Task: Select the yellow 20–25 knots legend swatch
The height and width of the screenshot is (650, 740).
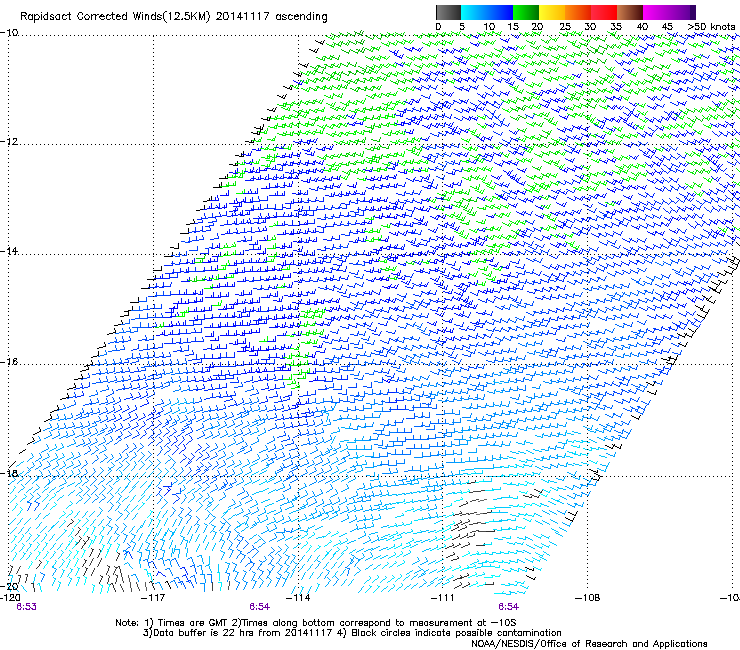Action: [x=552, y=12]
